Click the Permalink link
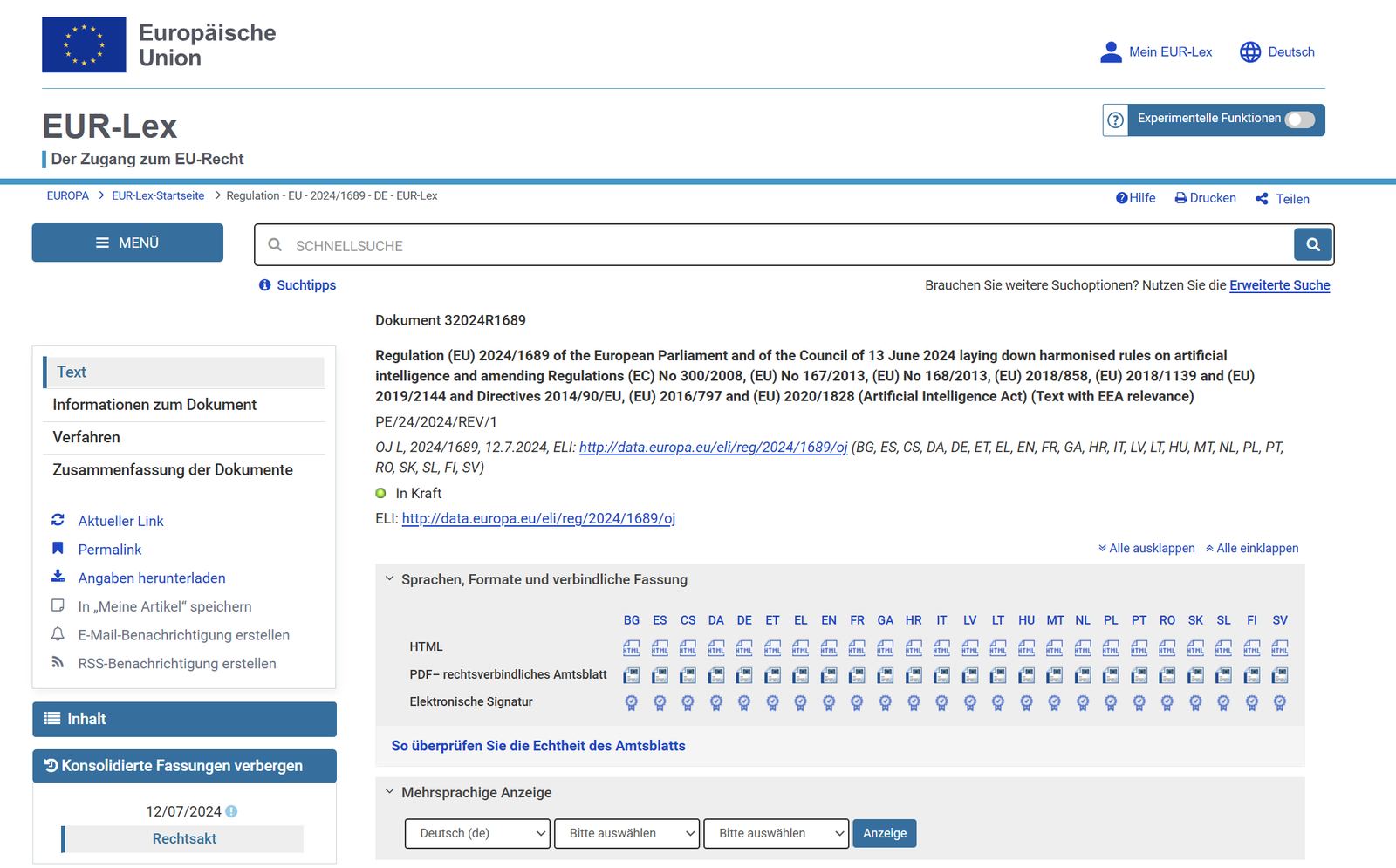This screenshot has height=868, width=1396. (x=110, y=550)
